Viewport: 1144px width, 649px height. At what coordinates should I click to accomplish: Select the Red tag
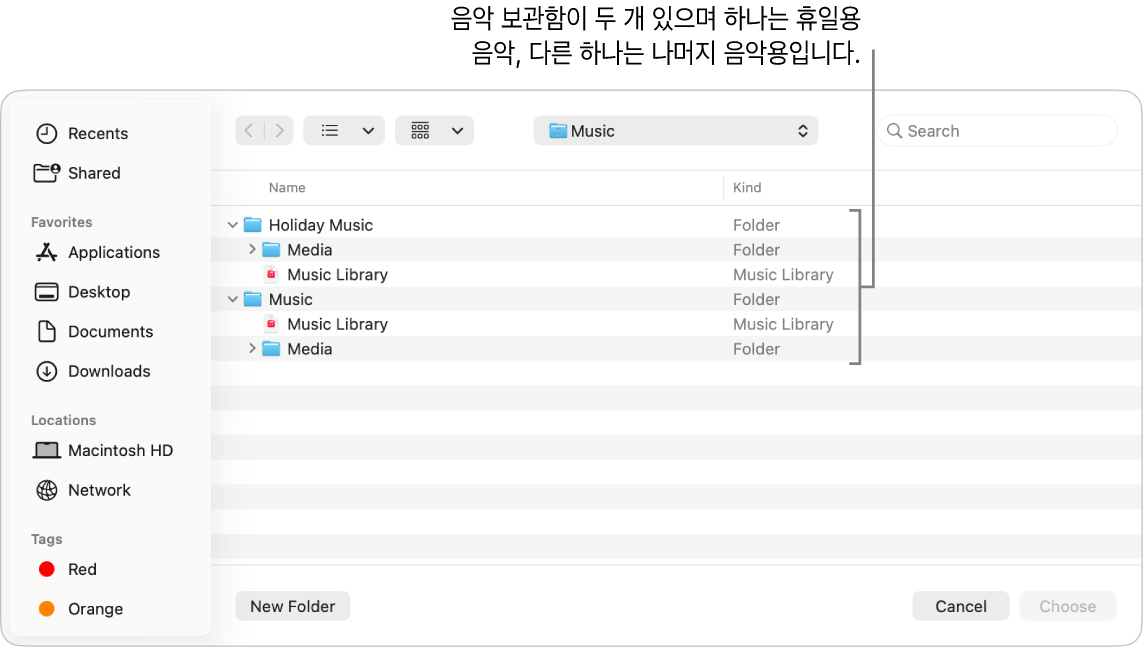coord(67,570)
